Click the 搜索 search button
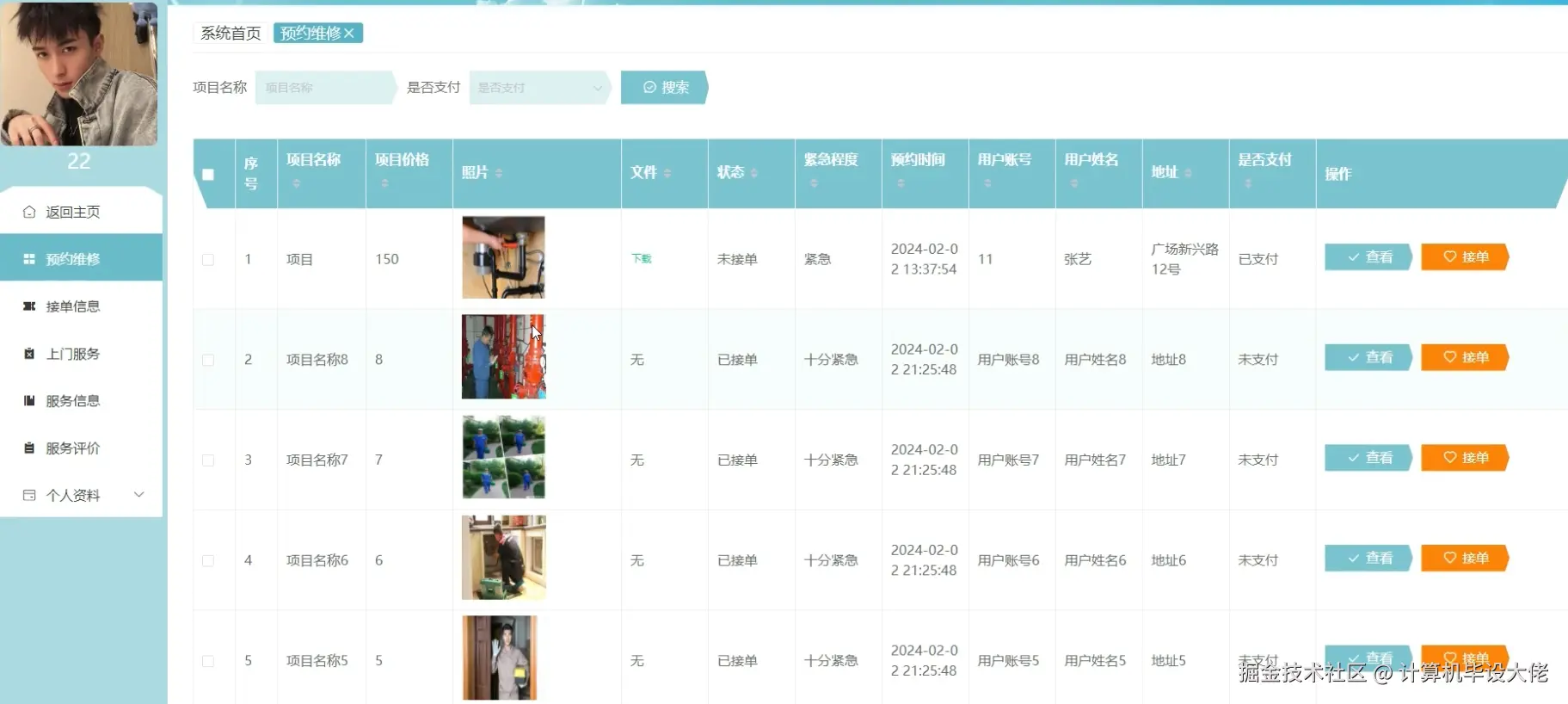 665,88
